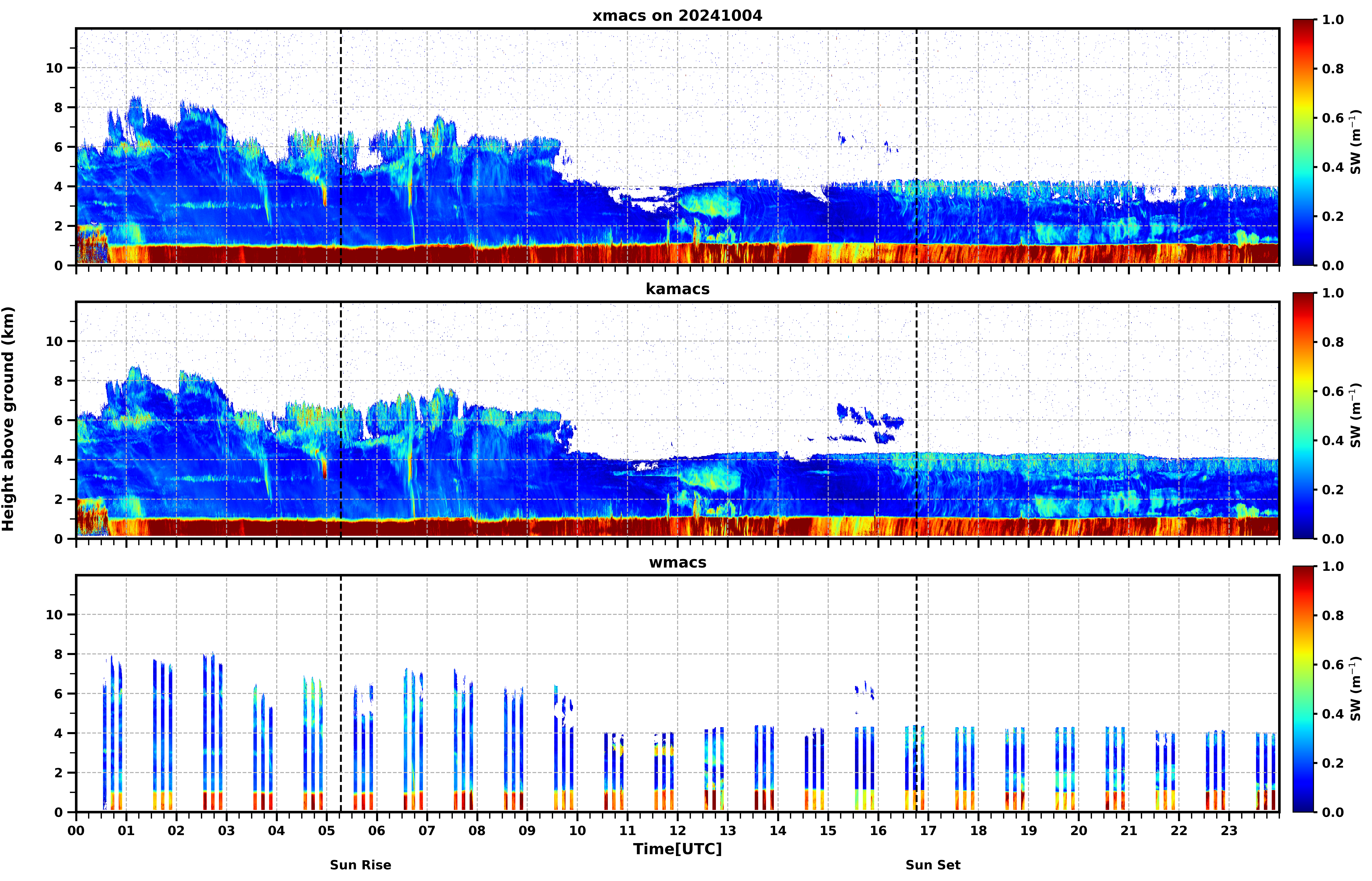Click height tick "2" on wmacs y-axis
The image size is (1372, 881).
click(58, 773)
